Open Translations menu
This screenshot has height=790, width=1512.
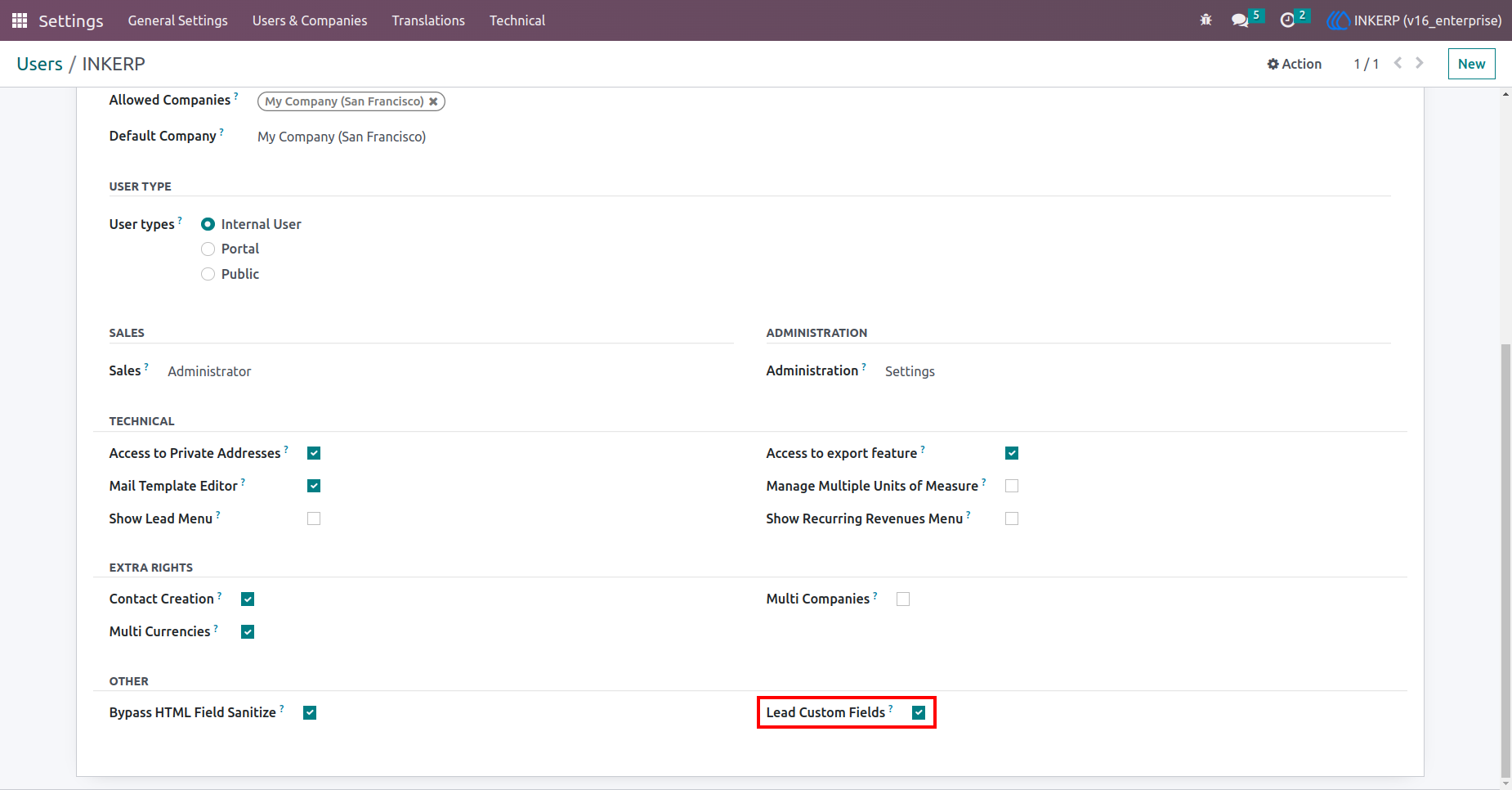coord(428,20)
